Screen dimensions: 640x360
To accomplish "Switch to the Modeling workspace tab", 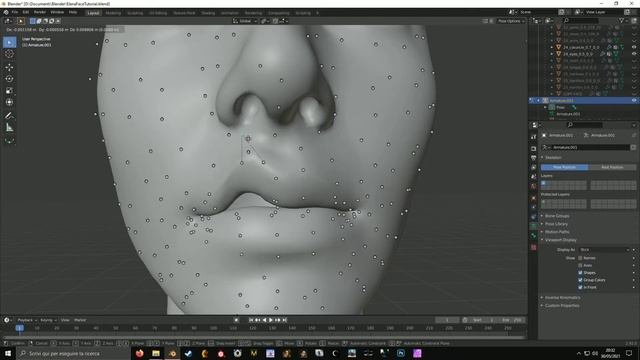I will (113, 13).
